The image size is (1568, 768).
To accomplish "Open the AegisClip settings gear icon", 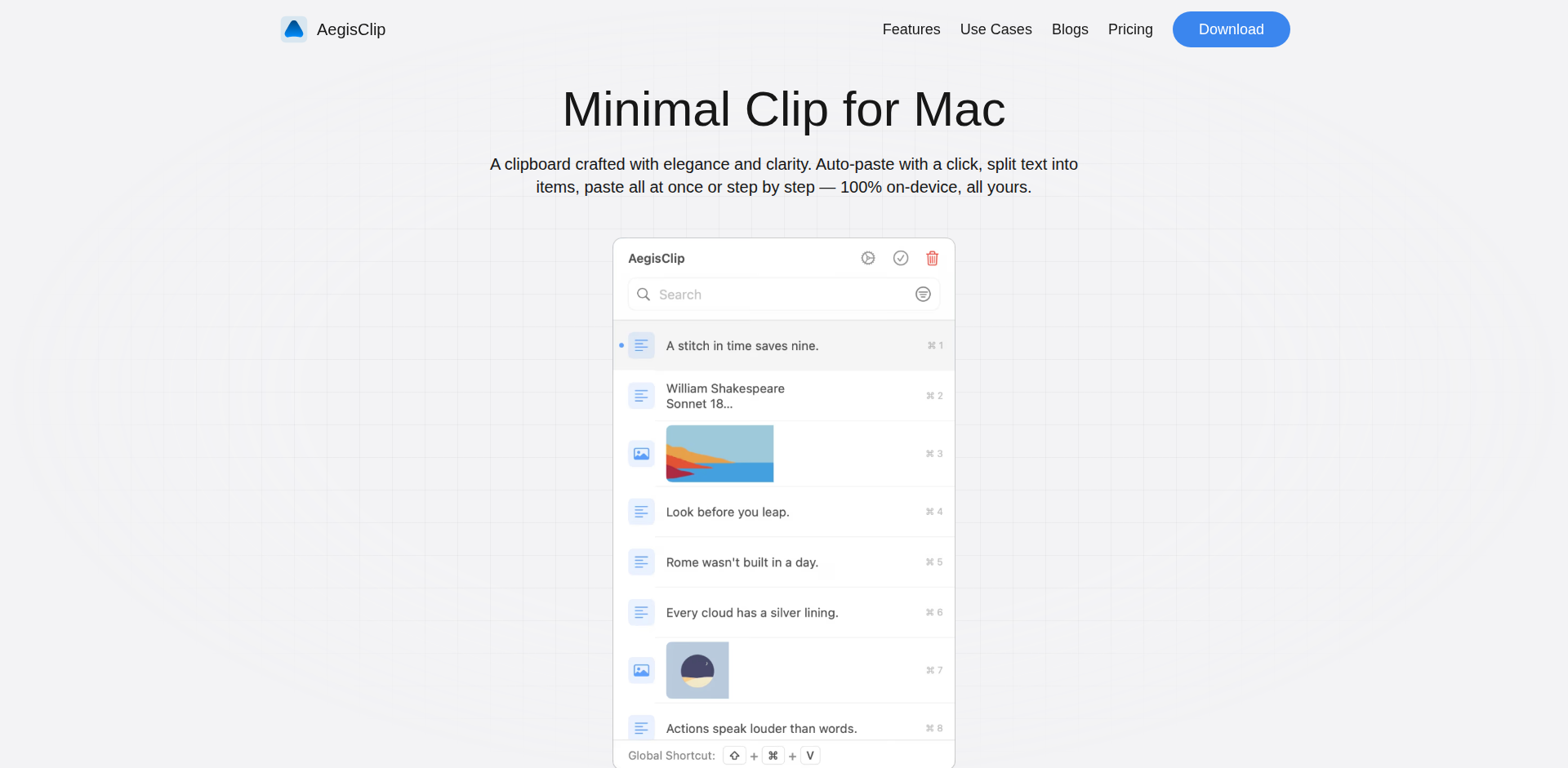I will 868,258.
